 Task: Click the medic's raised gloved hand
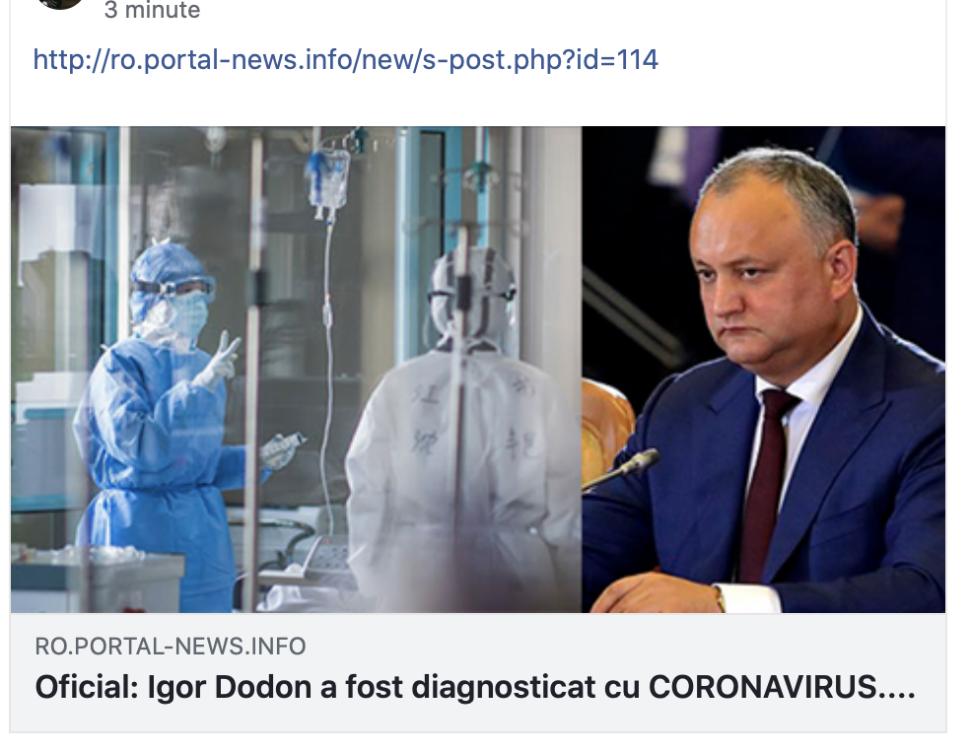click(x=218, y=361)
